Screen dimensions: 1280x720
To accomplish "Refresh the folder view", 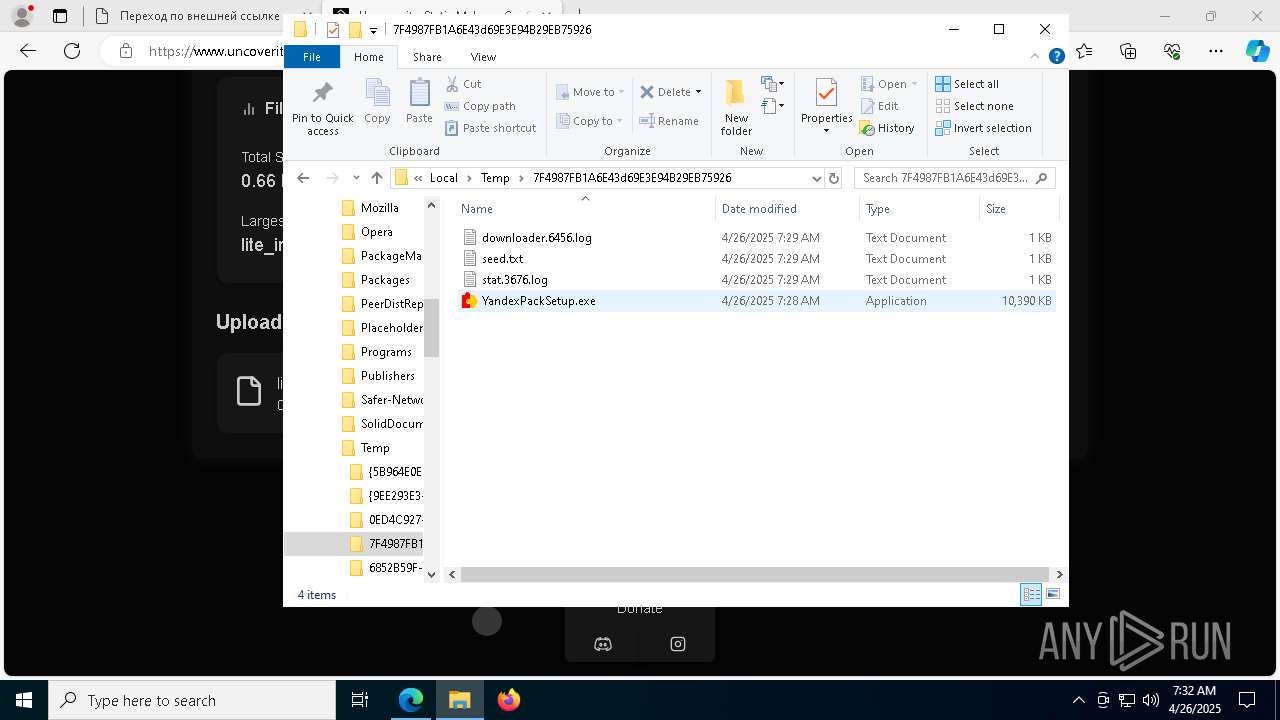I will pyautogui.click(x=834, y=178).
